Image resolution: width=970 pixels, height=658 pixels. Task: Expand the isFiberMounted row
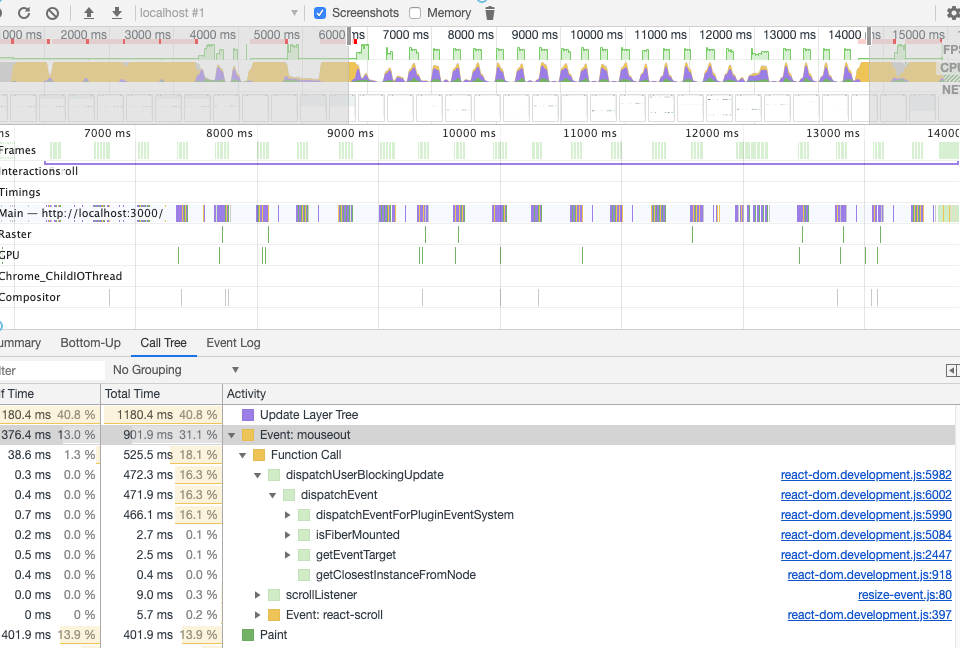[x=288, y=535]
